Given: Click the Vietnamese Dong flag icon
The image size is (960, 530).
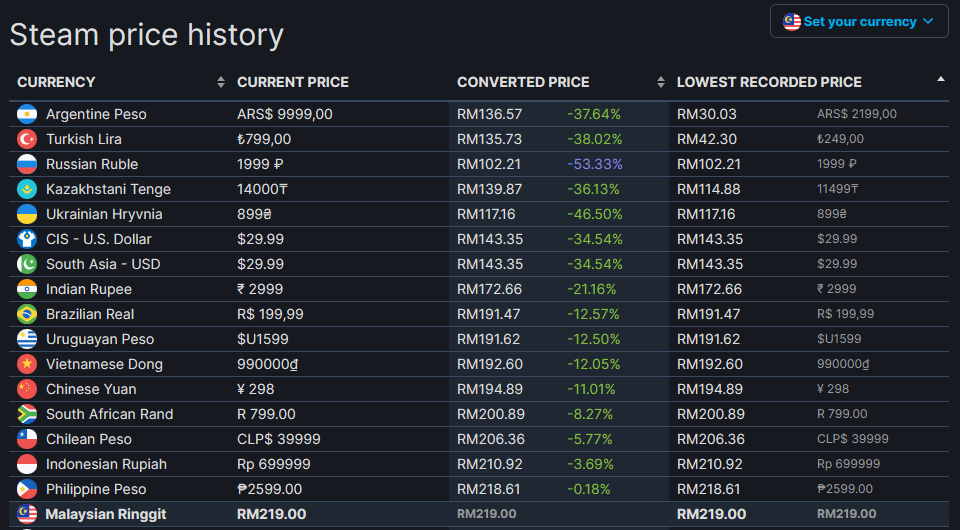Looking at the screenshot, I should click(x=27, y=364).
